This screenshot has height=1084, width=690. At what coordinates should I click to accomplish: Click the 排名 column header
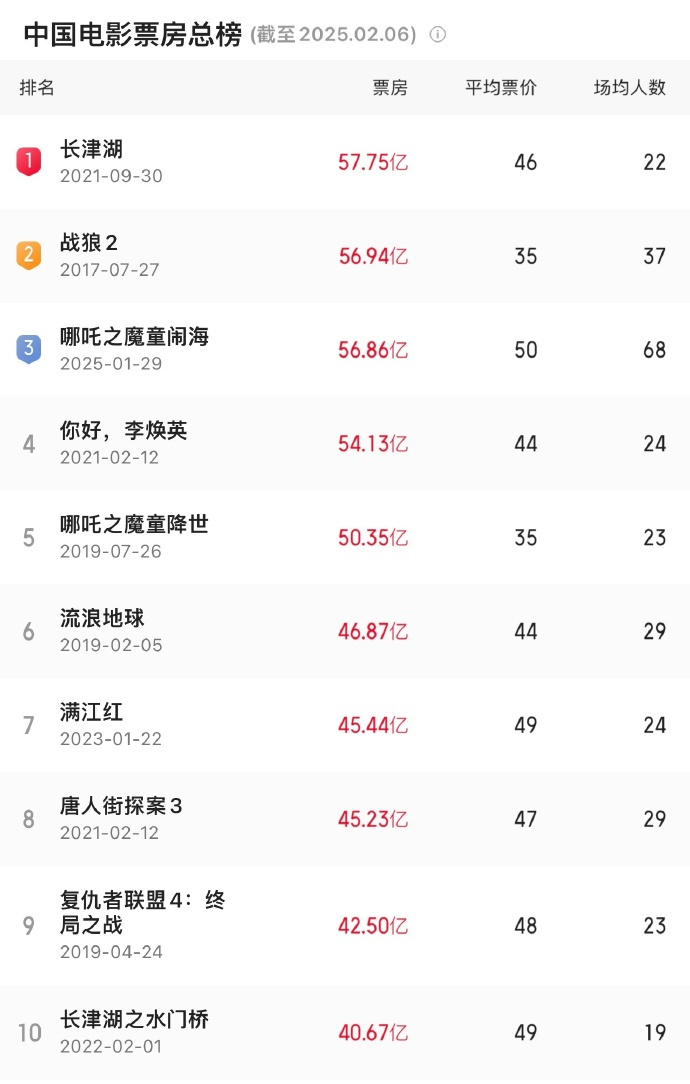point(37,87)
